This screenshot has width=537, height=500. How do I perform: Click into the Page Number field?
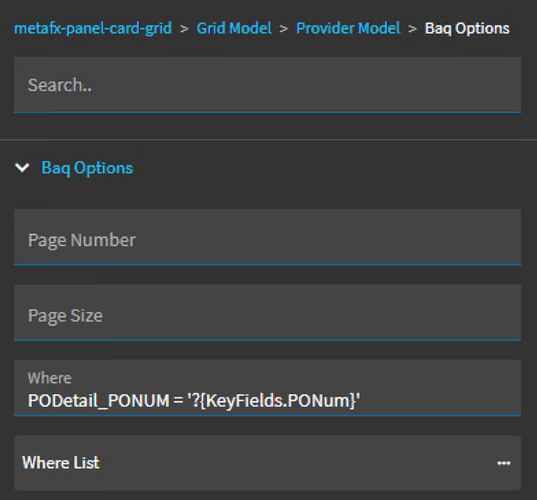coord(267,237)
